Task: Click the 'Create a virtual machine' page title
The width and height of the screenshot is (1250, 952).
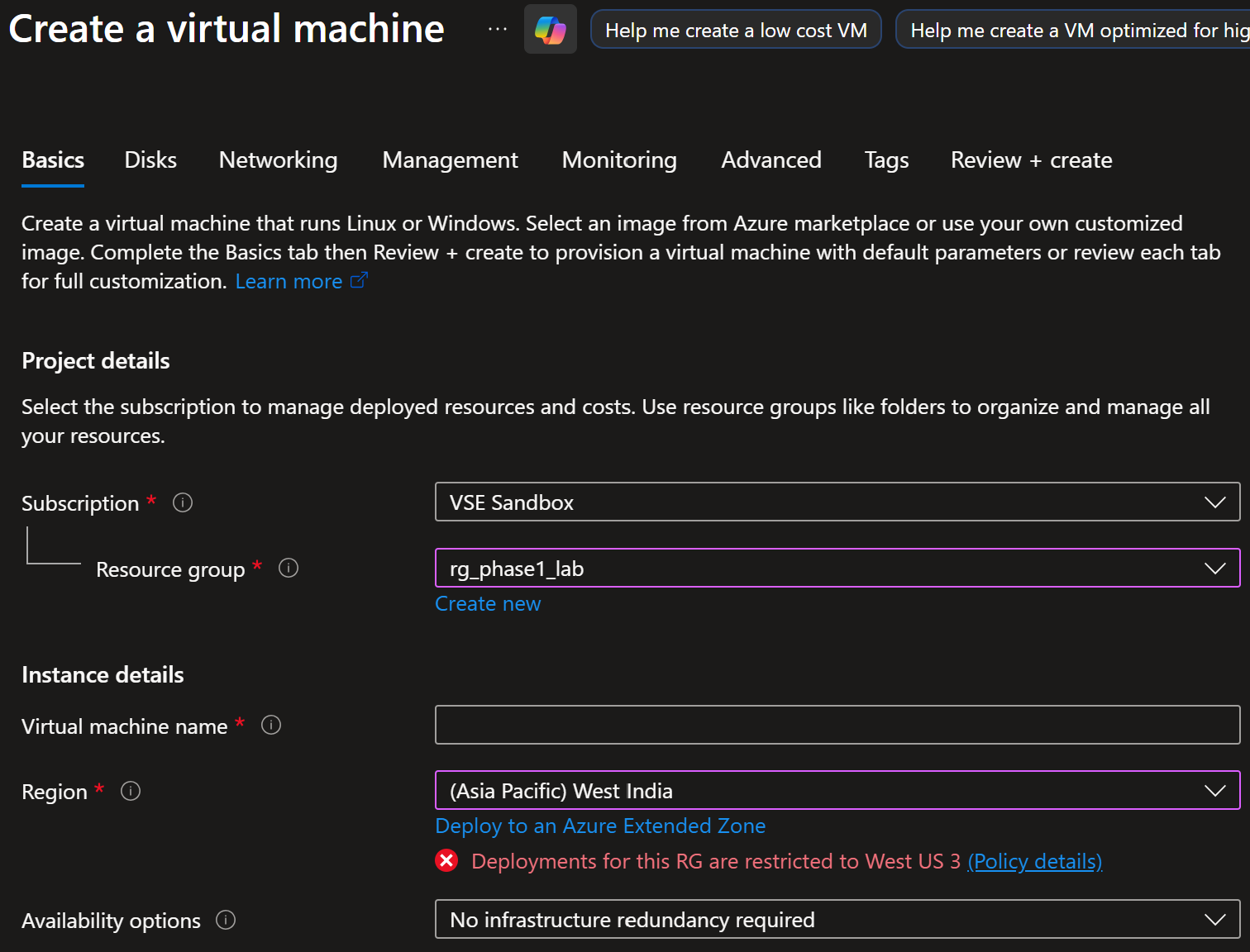Action: pos(227,29)
